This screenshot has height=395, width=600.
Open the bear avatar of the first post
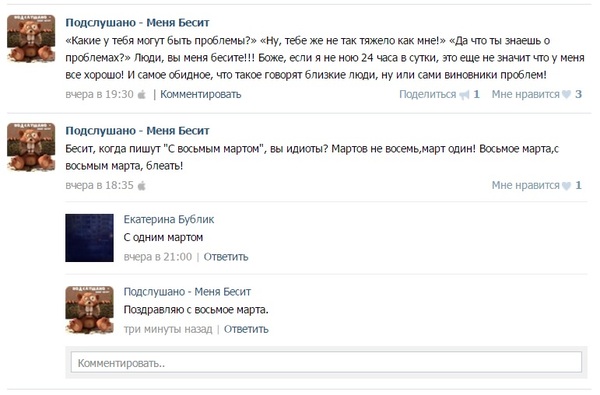tap(31, 38)
